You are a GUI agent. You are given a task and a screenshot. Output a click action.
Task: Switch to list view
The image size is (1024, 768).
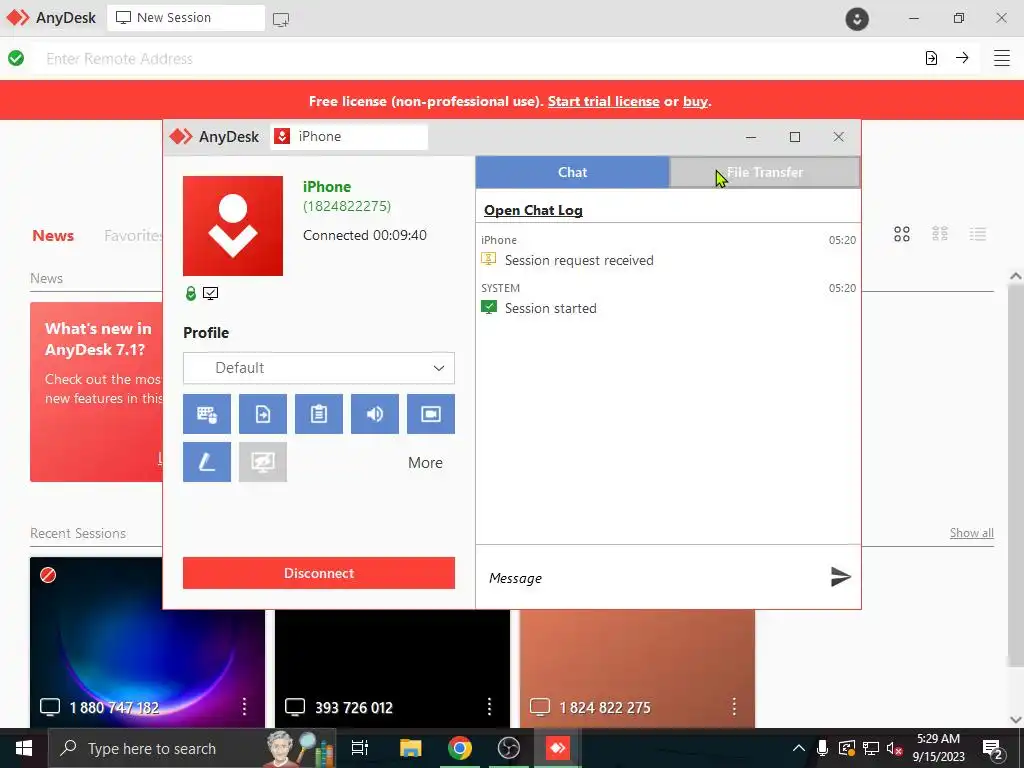pos(978,234)
